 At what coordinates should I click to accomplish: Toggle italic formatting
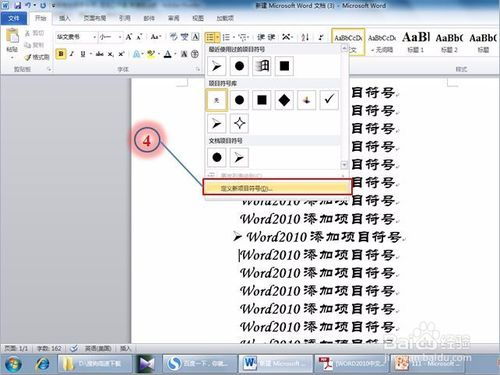pyautogui.click(x=71, y=54)
